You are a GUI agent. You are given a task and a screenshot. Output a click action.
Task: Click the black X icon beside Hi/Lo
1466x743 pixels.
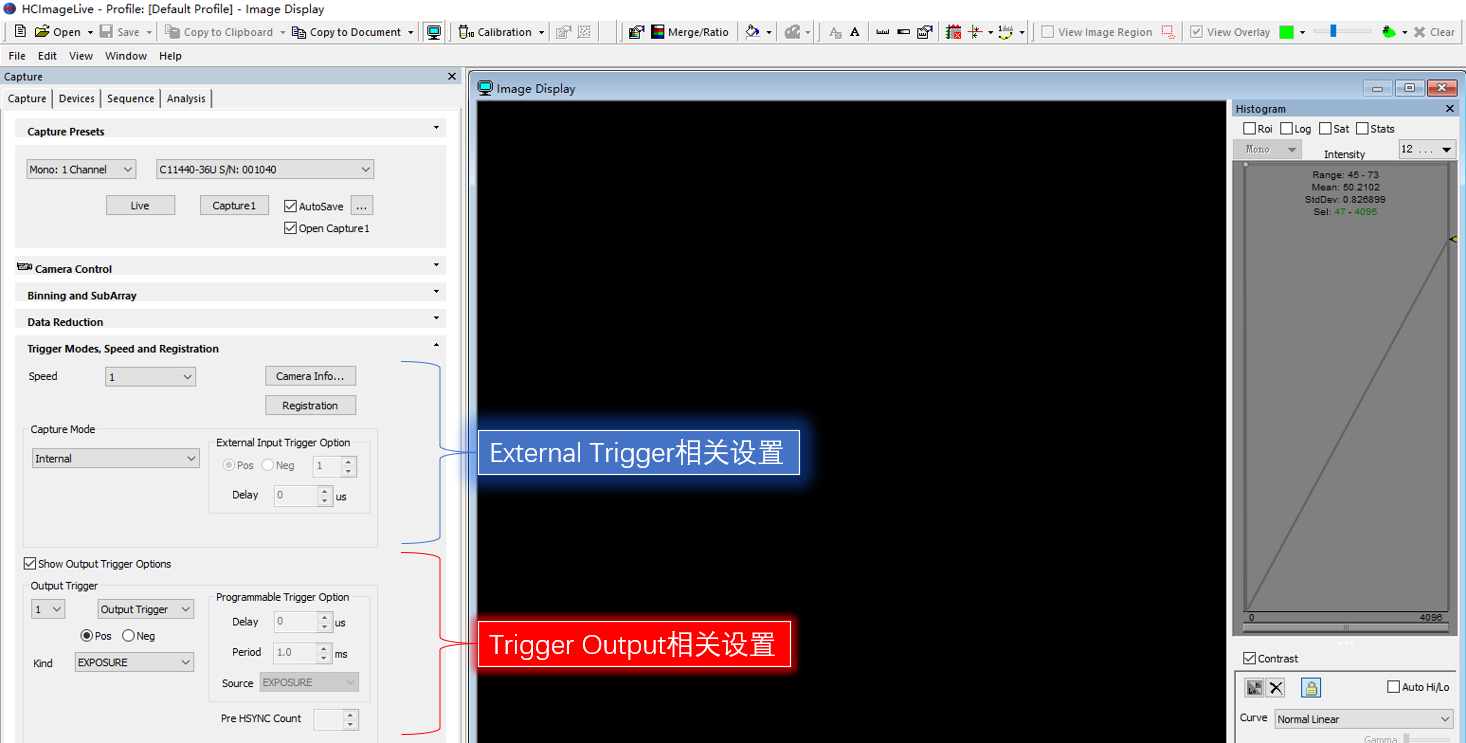tap(1276, 688)
